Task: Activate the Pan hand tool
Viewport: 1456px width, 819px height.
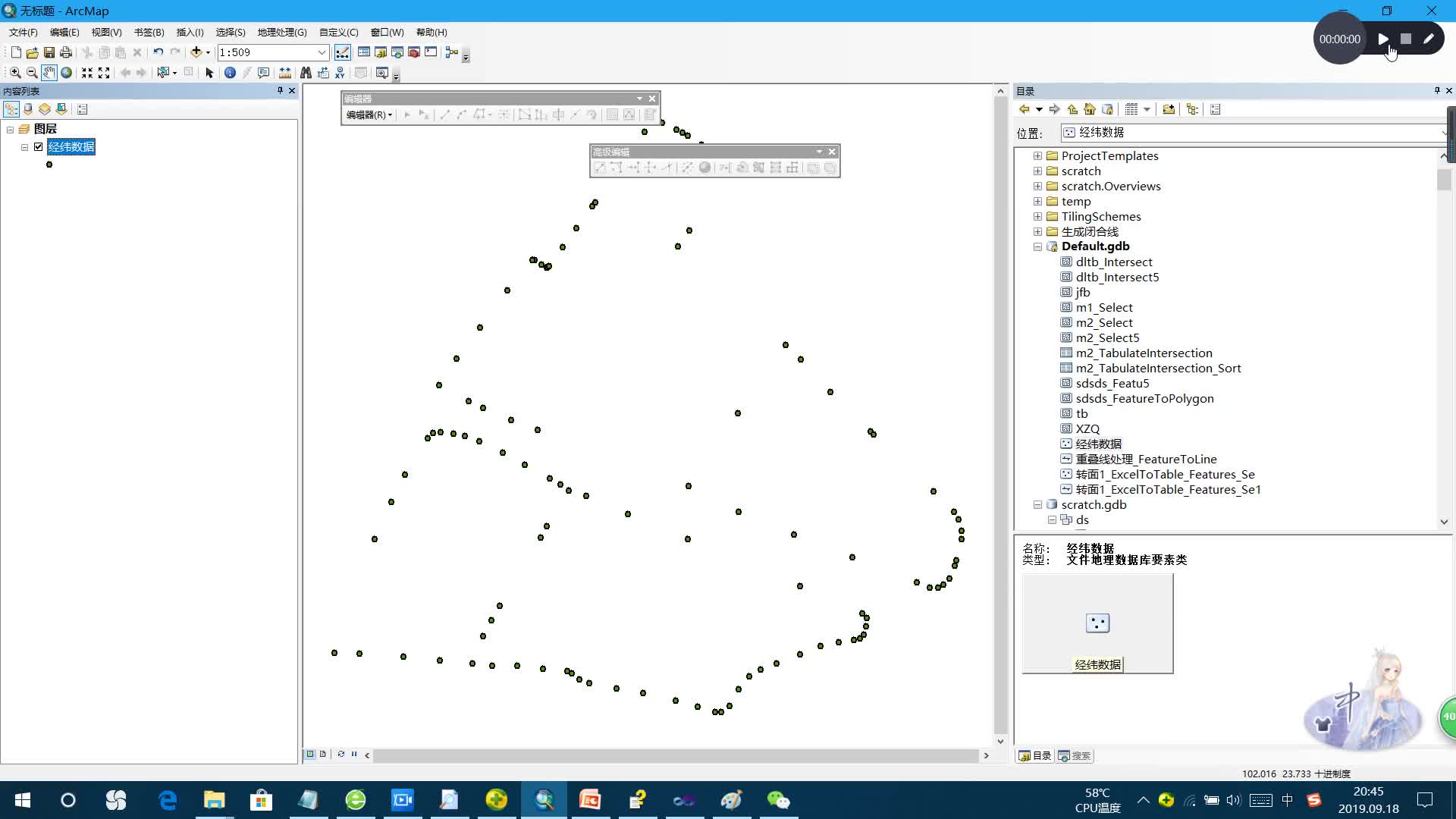Action: pos(49,73)
